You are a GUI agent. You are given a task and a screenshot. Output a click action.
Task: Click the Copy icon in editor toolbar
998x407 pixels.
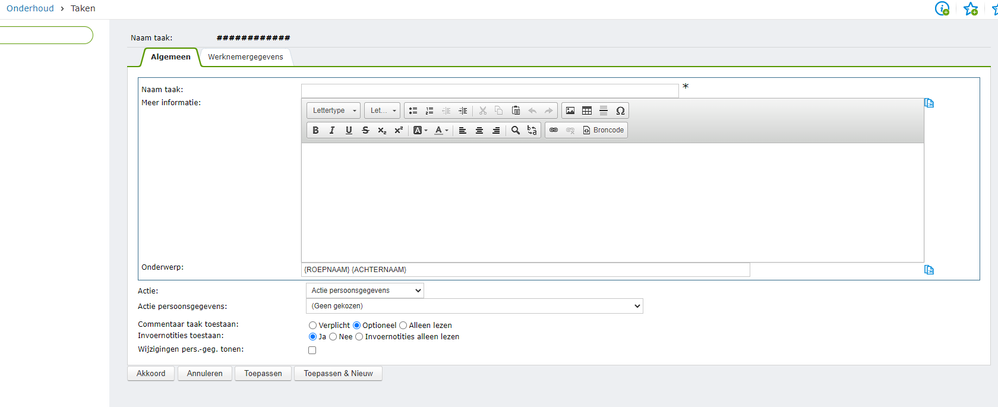point(499,110)
